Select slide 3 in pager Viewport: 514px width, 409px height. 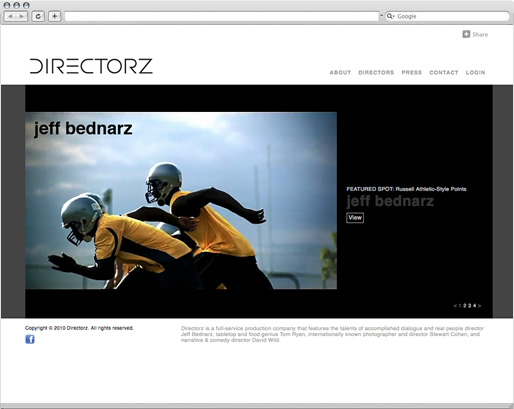pos(469,306)
